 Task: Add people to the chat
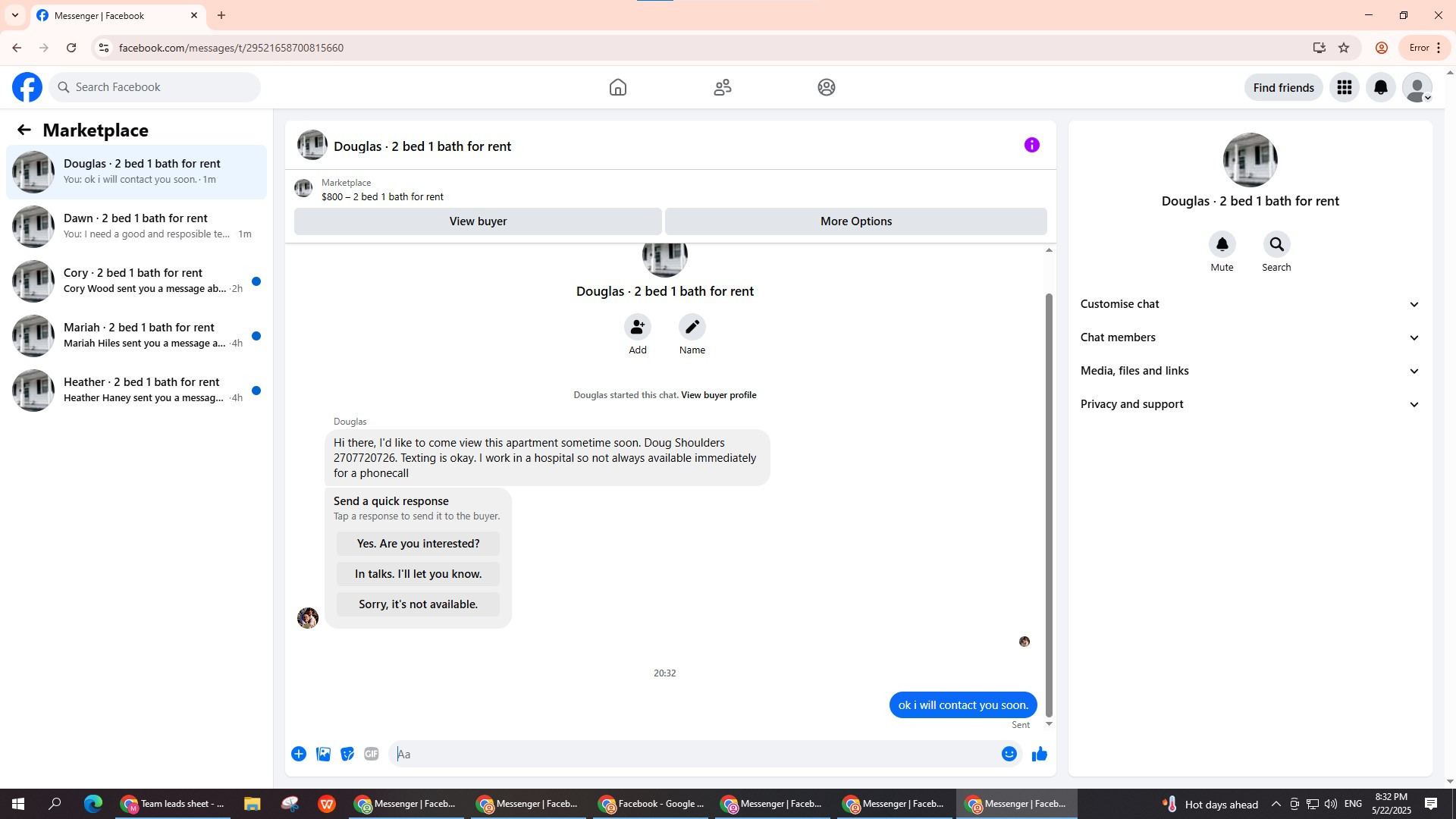[x=638, y=327]
